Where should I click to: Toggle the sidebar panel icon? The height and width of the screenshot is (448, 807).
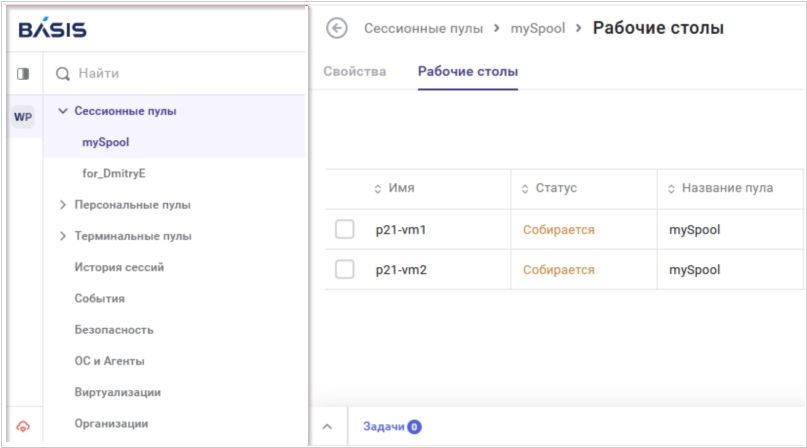(x=23, y=74)
